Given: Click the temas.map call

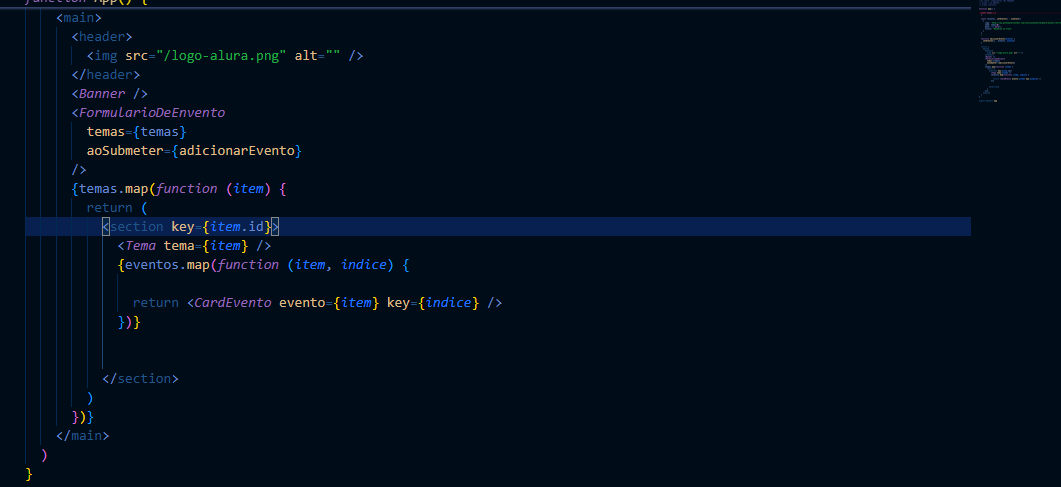Looking at the screenshot, I should point(113,188).
